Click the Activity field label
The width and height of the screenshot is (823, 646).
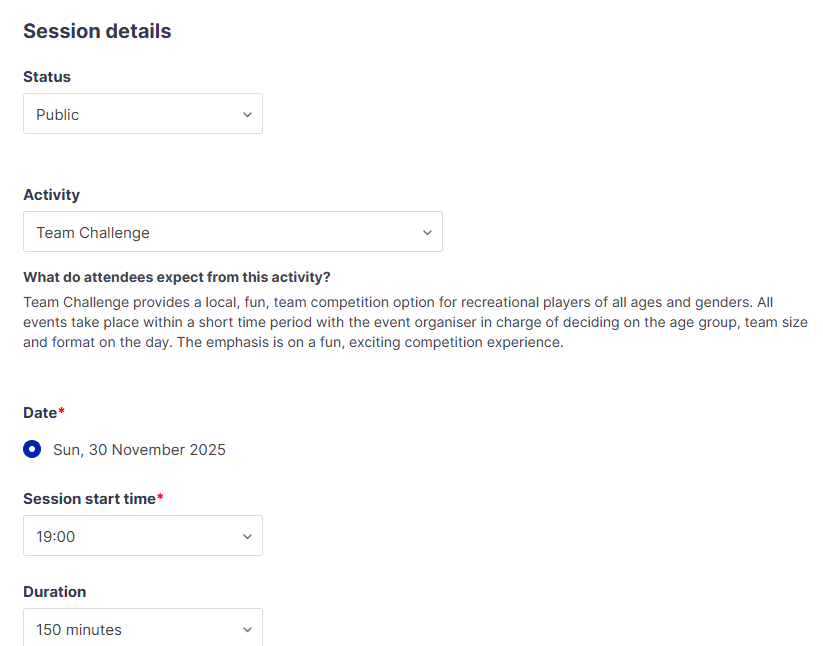(x=52, y=195)
